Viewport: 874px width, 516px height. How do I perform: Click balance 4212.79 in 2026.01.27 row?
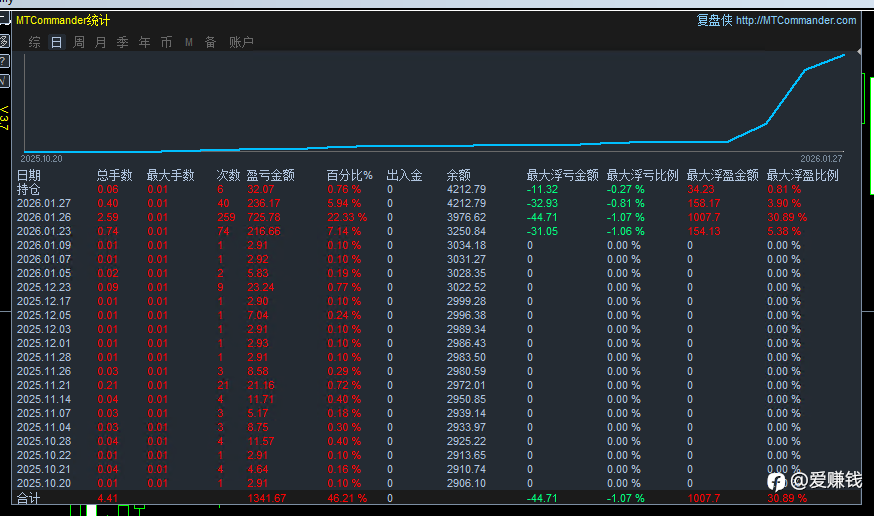pos(466,203)
